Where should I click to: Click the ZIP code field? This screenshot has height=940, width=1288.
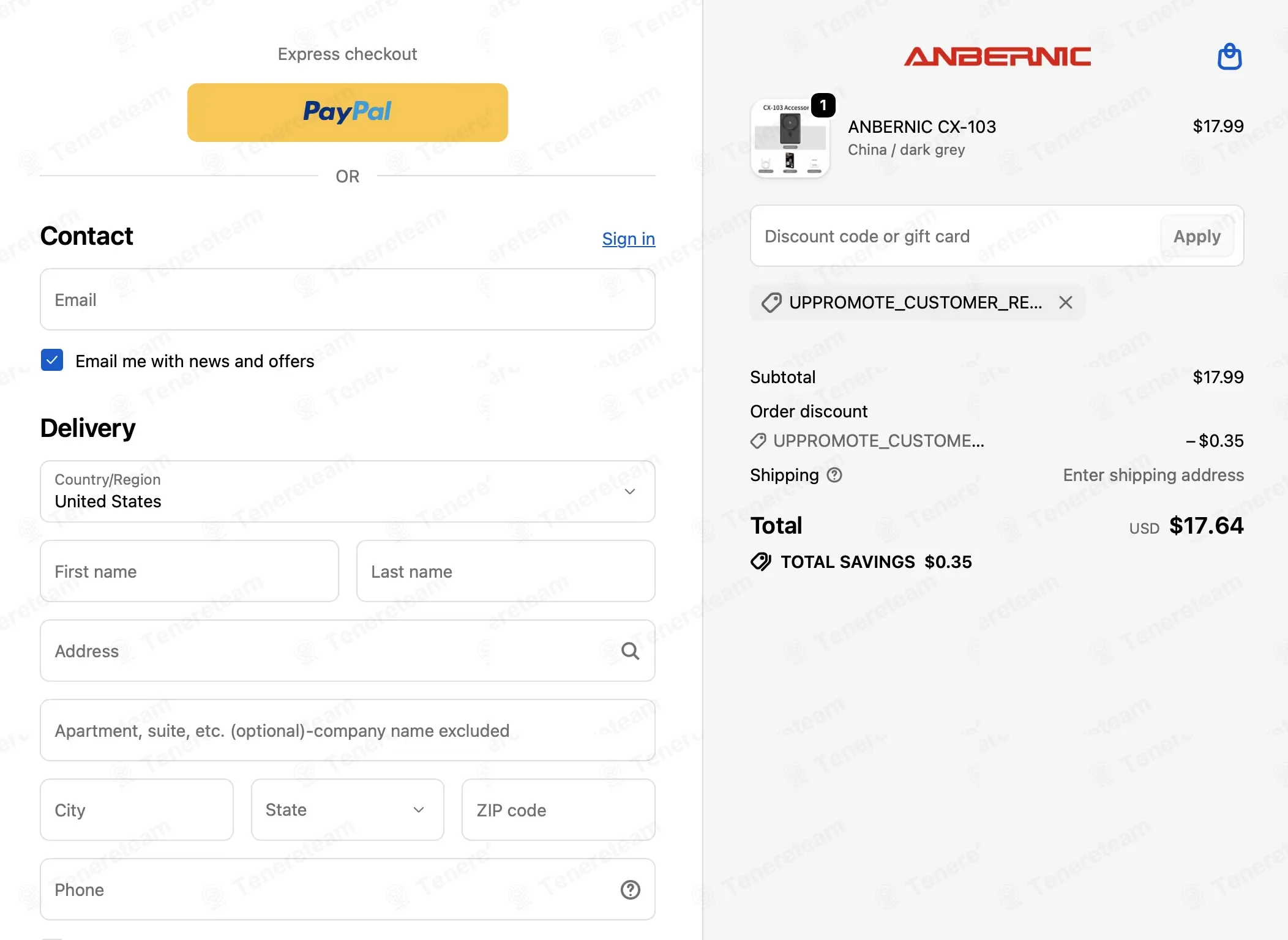(x=558, y=810)
